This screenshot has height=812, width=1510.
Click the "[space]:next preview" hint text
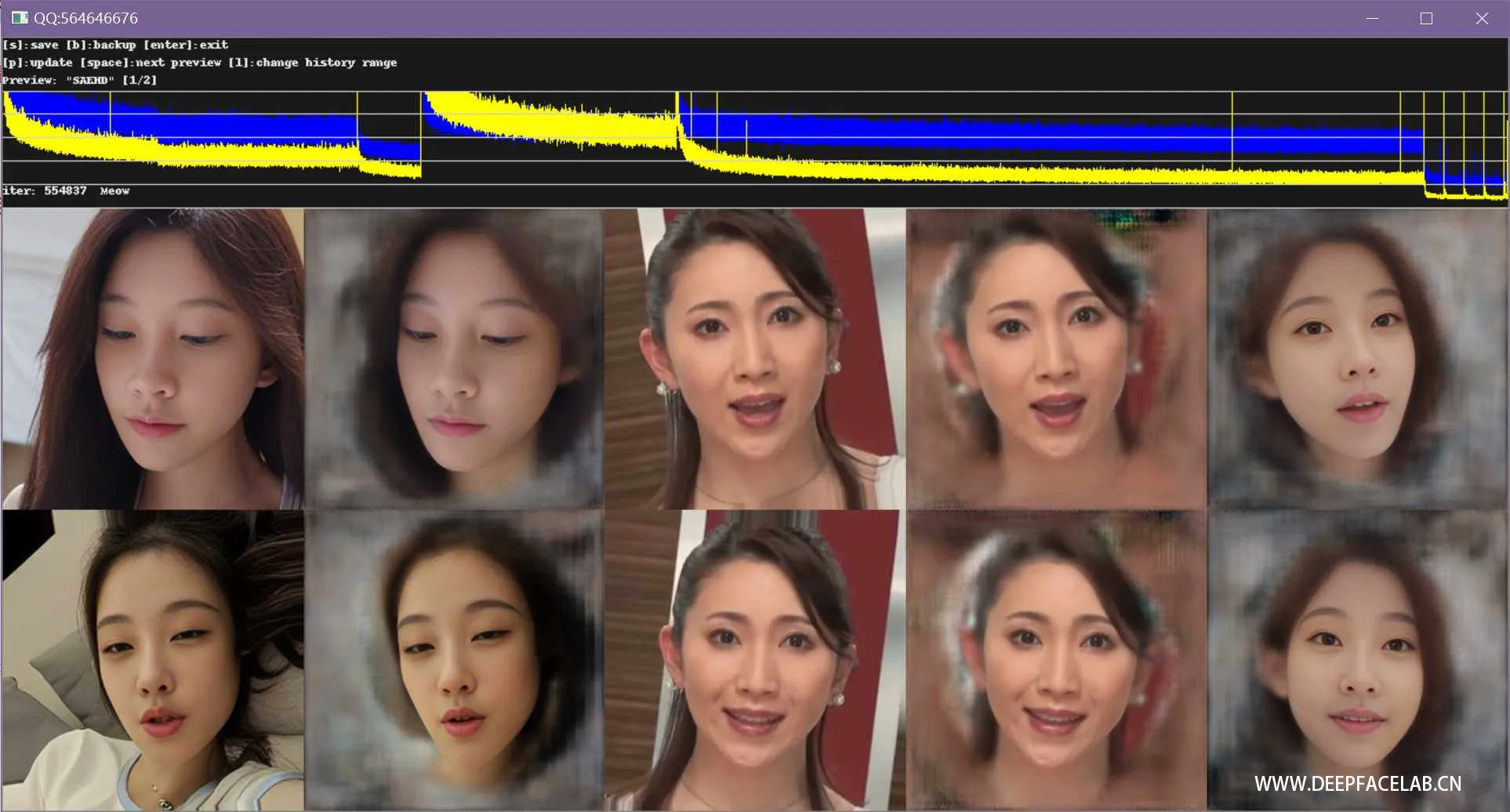pos(151,63)
